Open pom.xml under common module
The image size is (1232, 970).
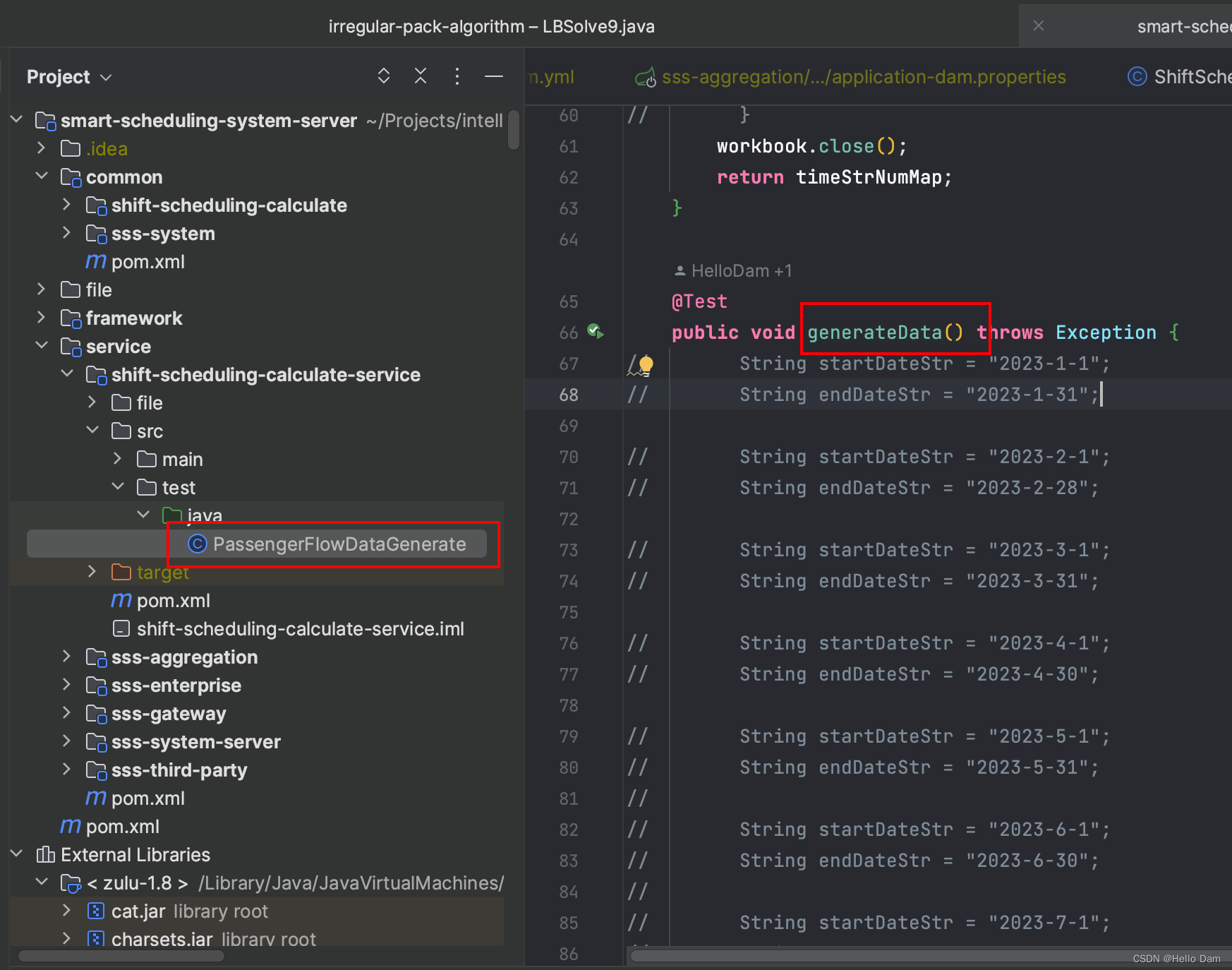click(x=147, y=261)
